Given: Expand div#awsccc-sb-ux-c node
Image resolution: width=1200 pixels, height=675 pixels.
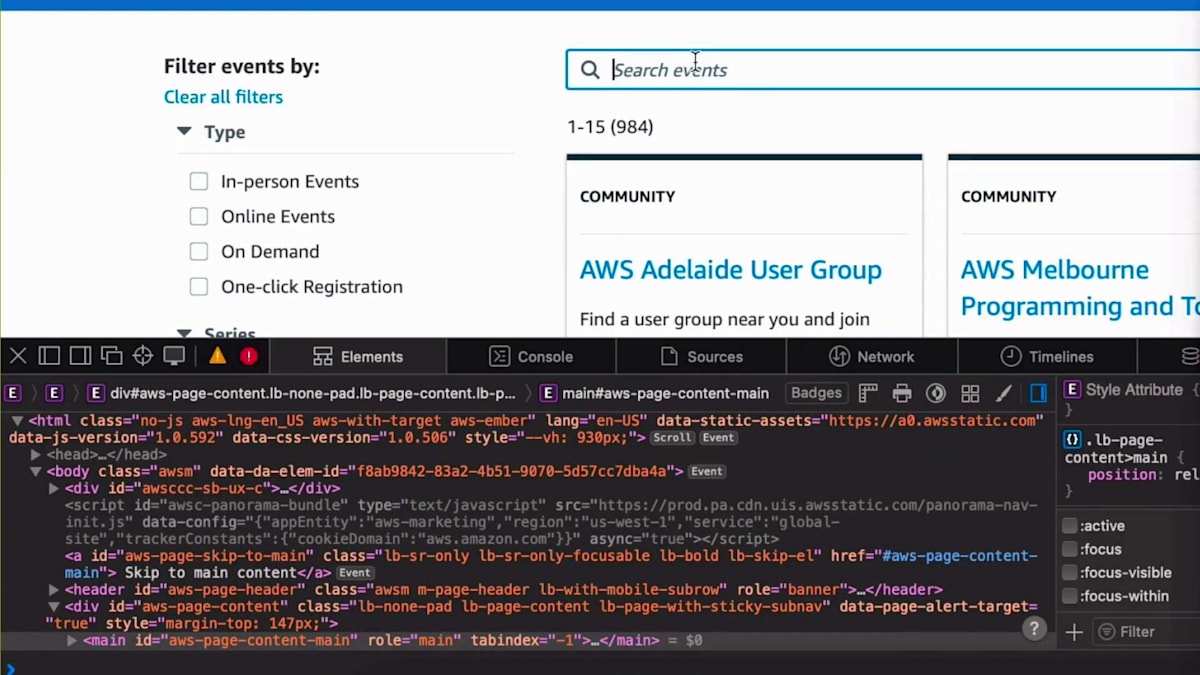Looking at the screenshot, I should pos(54,488).
